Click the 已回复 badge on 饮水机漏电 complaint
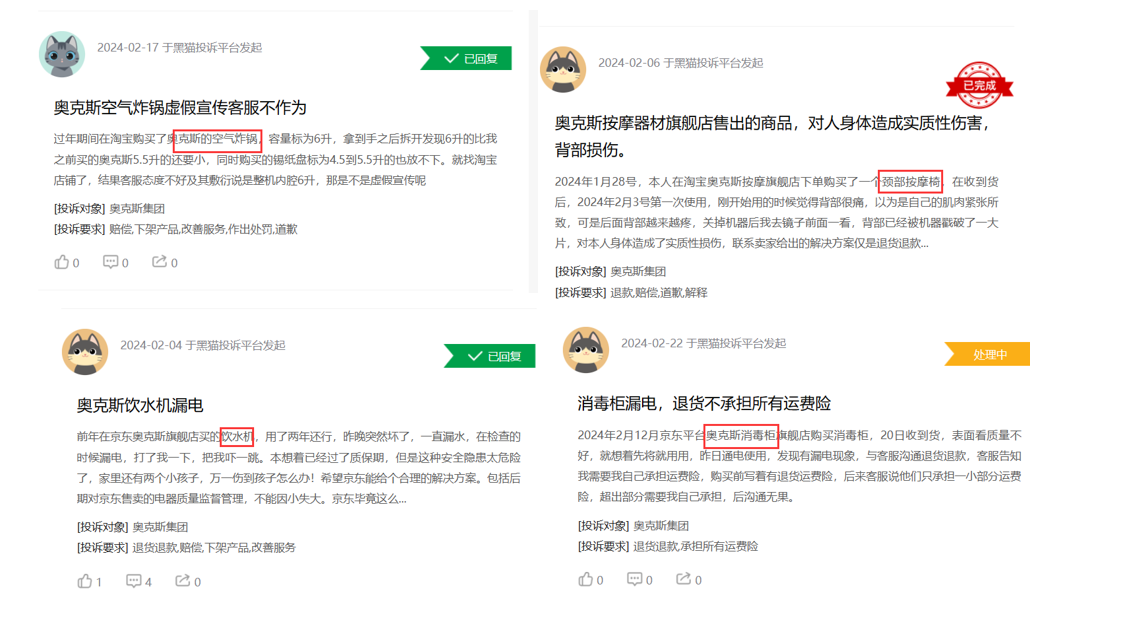 (x=490, y=356)
